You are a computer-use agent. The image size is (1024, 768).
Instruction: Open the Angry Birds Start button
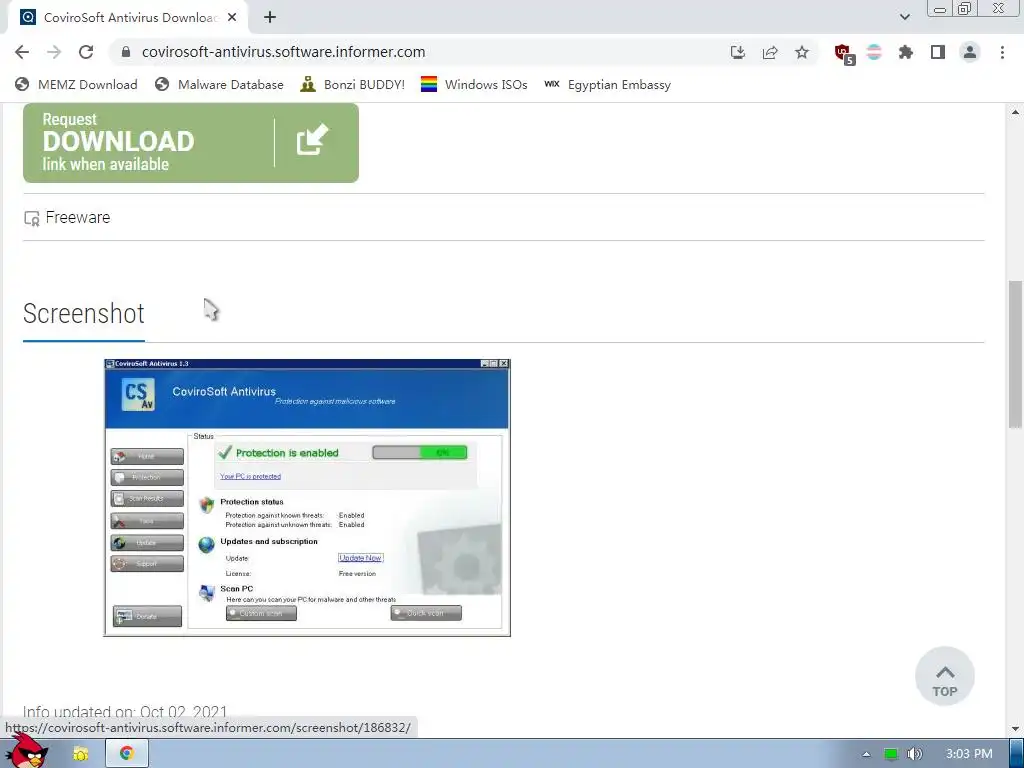tap(26, 750)
